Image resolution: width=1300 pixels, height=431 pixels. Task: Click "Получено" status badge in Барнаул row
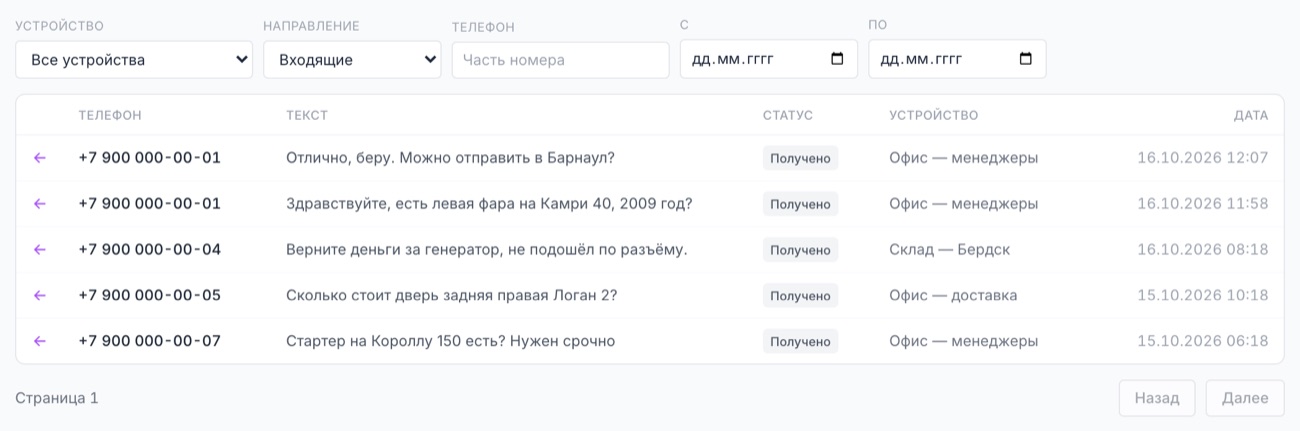800,158
